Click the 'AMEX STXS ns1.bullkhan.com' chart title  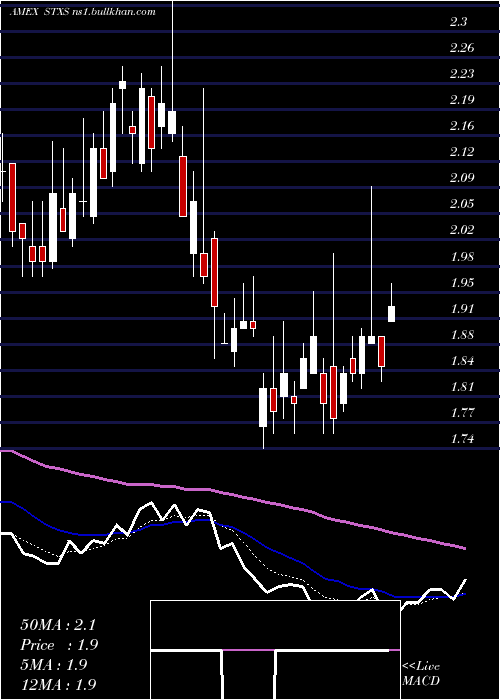coord(82,12)
